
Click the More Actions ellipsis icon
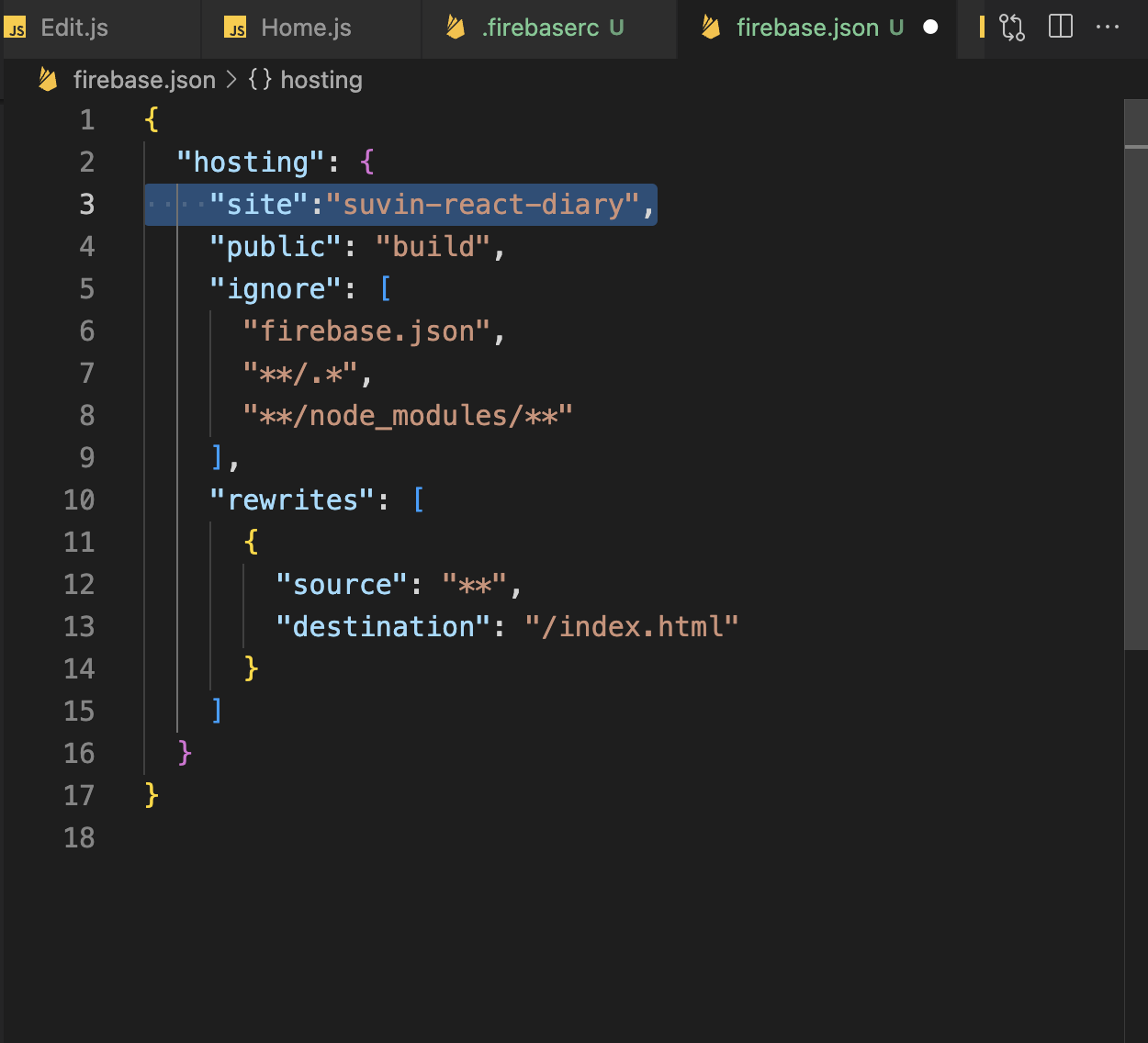point(1108,27)
